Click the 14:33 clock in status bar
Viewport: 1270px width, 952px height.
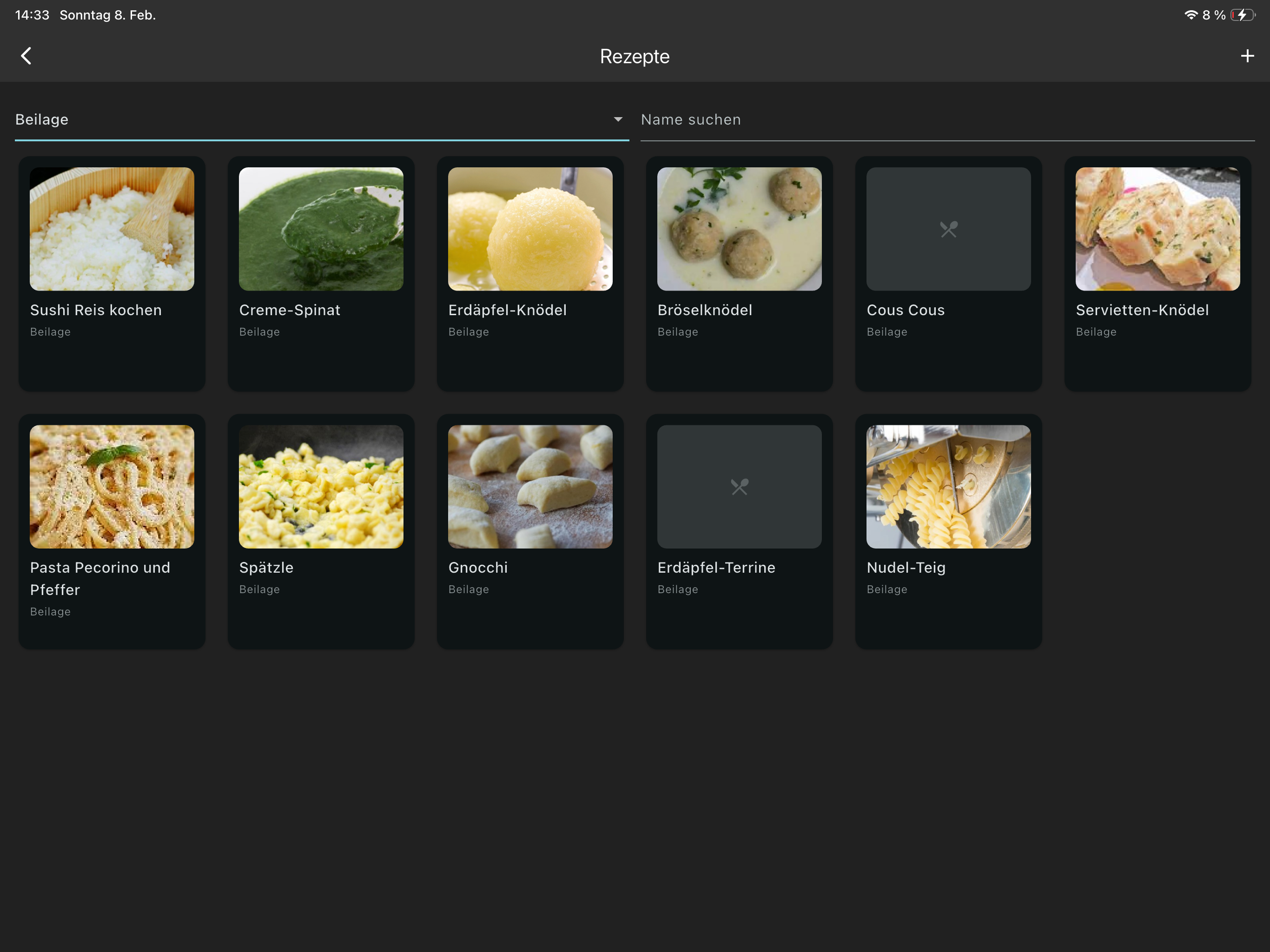click(x=32, y=15)
